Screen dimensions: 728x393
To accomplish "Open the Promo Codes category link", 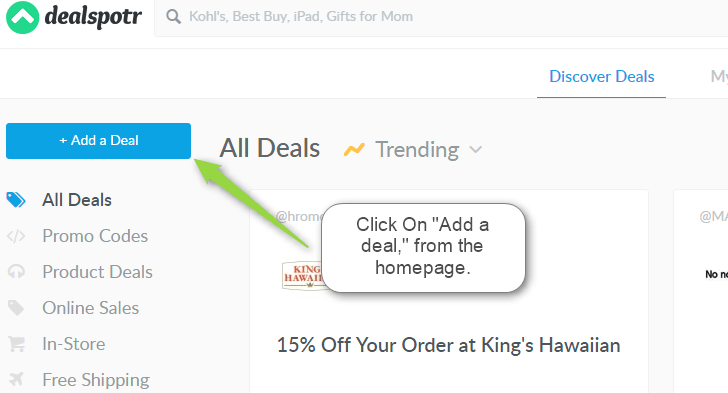I will click(95, 236).
